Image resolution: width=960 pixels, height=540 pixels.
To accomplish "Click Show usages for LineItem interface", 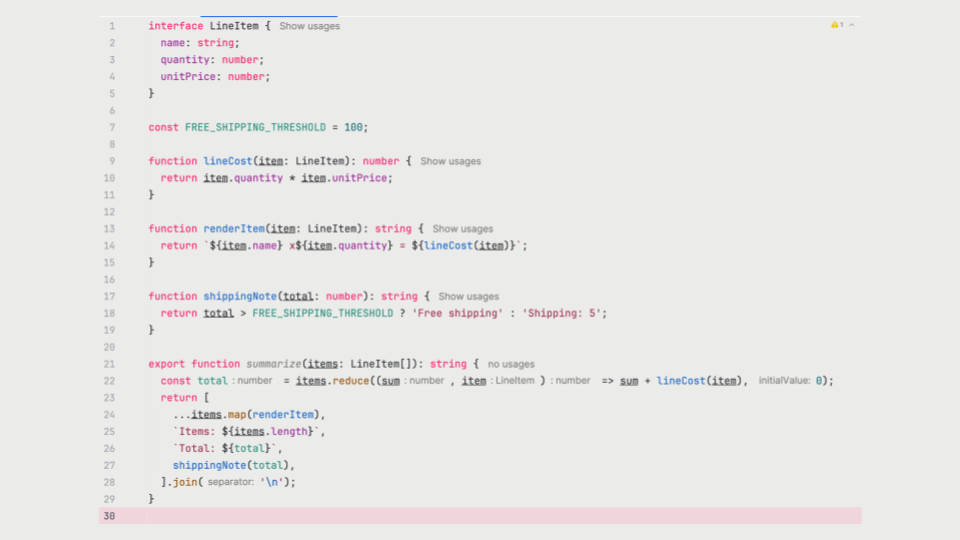I will pyautogui.click(x=309, y=26).
